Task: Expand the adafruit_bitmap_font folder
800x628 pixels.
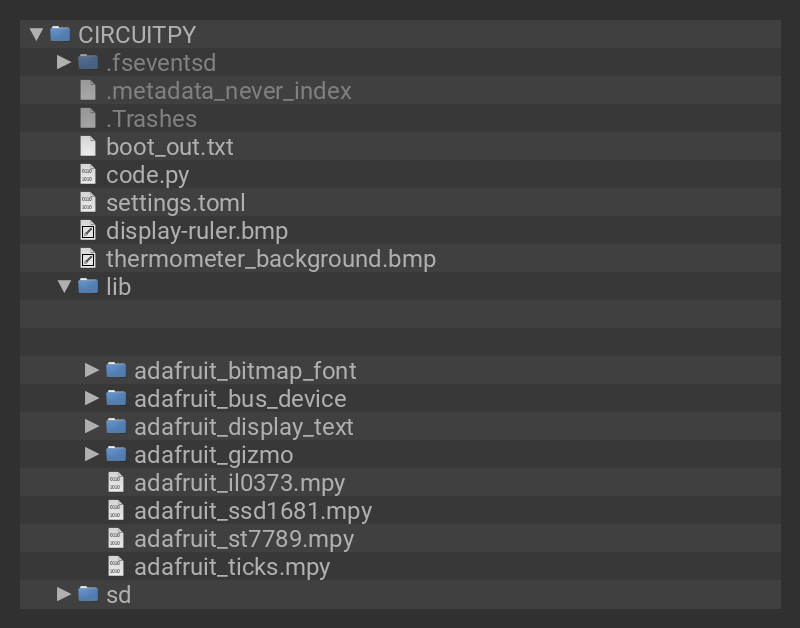Action: [x=92, y=370]
